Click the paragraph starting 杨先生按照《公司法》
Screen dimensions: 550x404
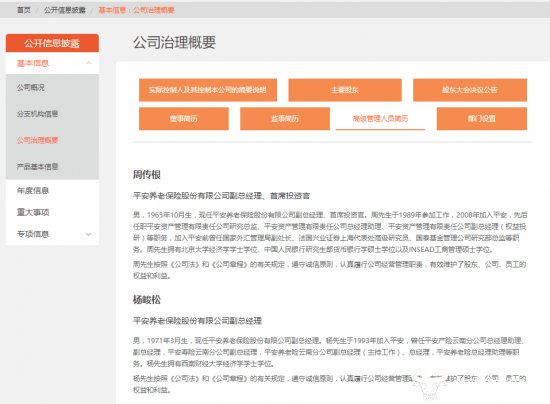tap(329, 384)
